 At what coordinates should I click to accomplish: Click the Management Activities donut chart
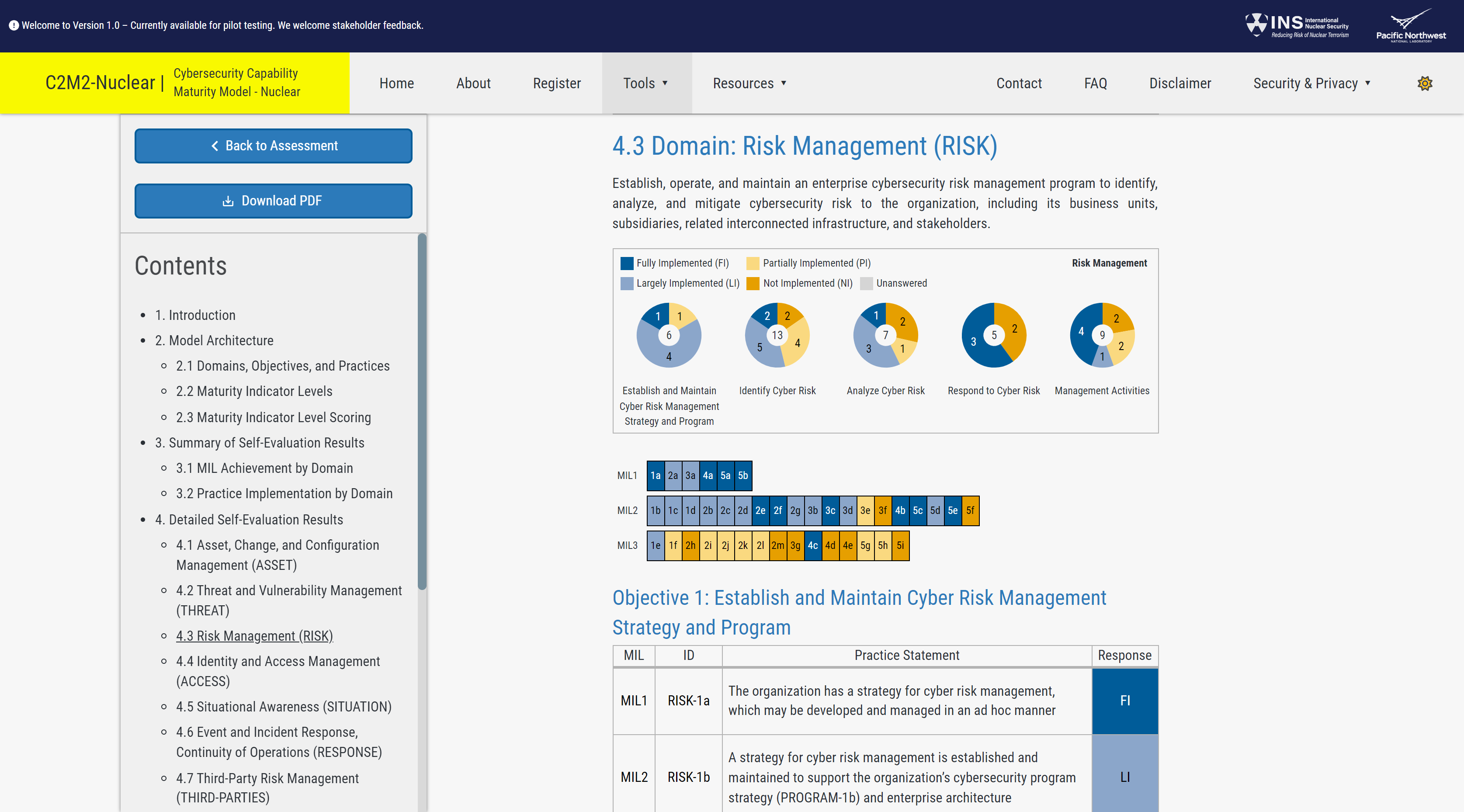tap(1102, 335)
